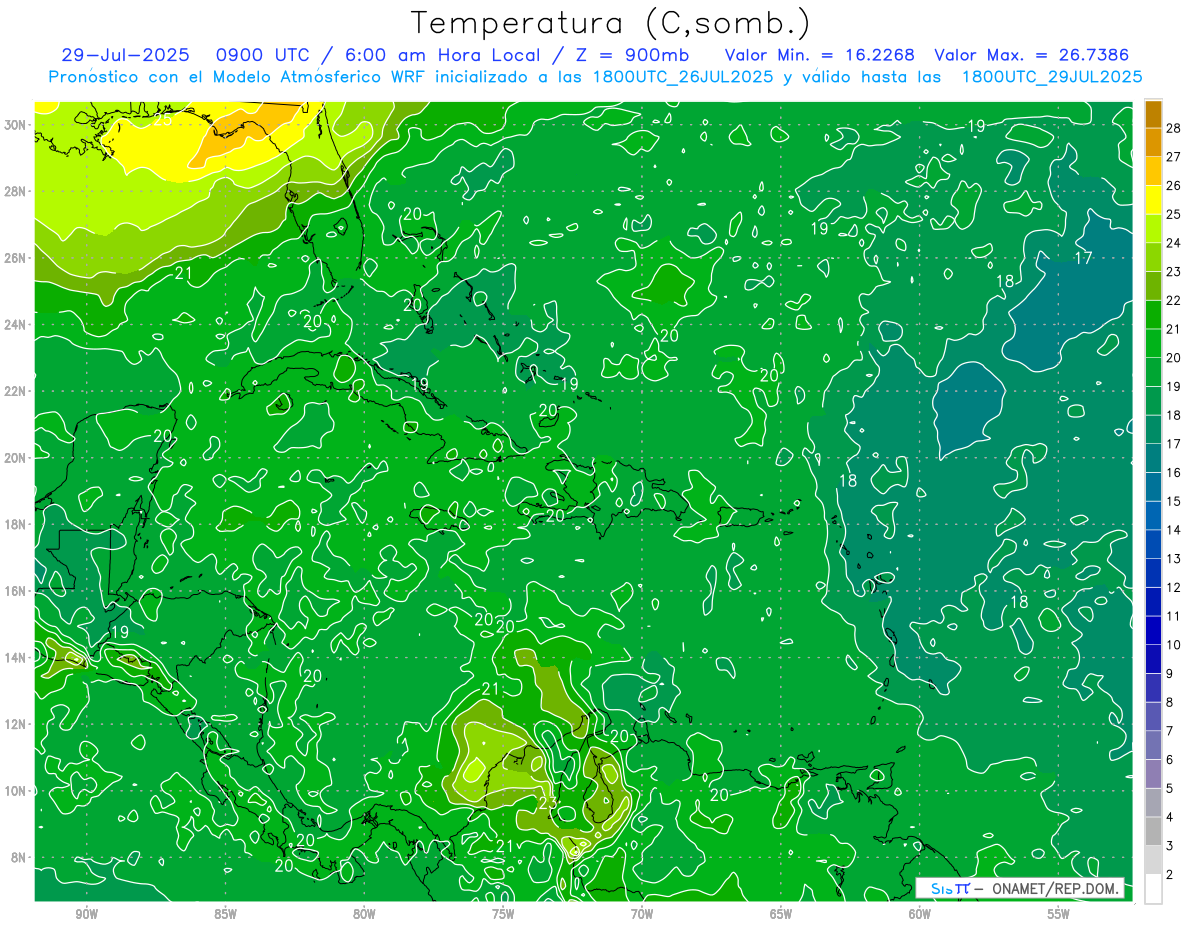Select legend color between 25 and 26

coord(1153,200)
